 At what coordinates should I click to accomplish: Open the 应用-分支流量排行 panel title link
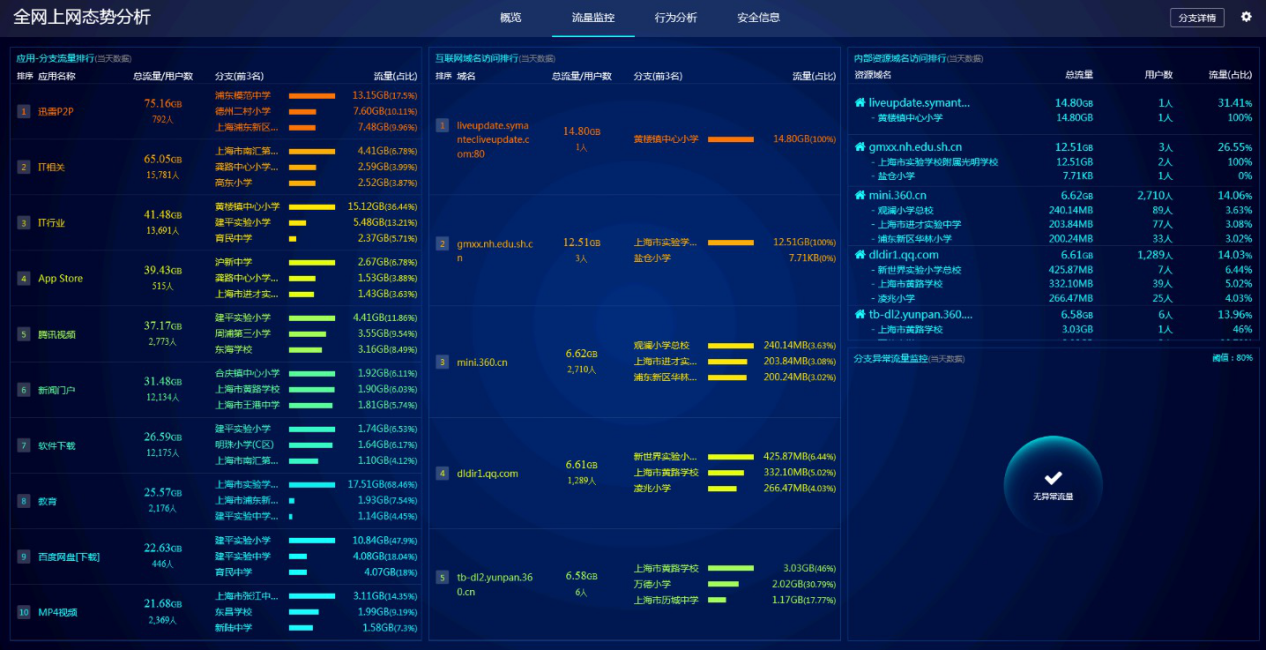coord(55,58)
